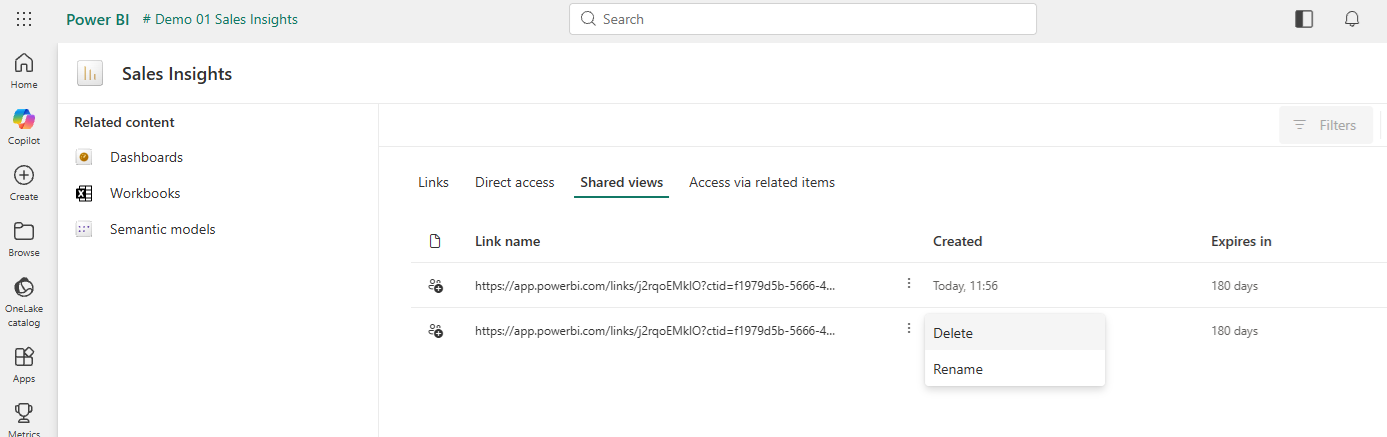Switch to the Direct access tab
Image resolution: width=1387 pixels, height=437 pixels.
[514, 182]
